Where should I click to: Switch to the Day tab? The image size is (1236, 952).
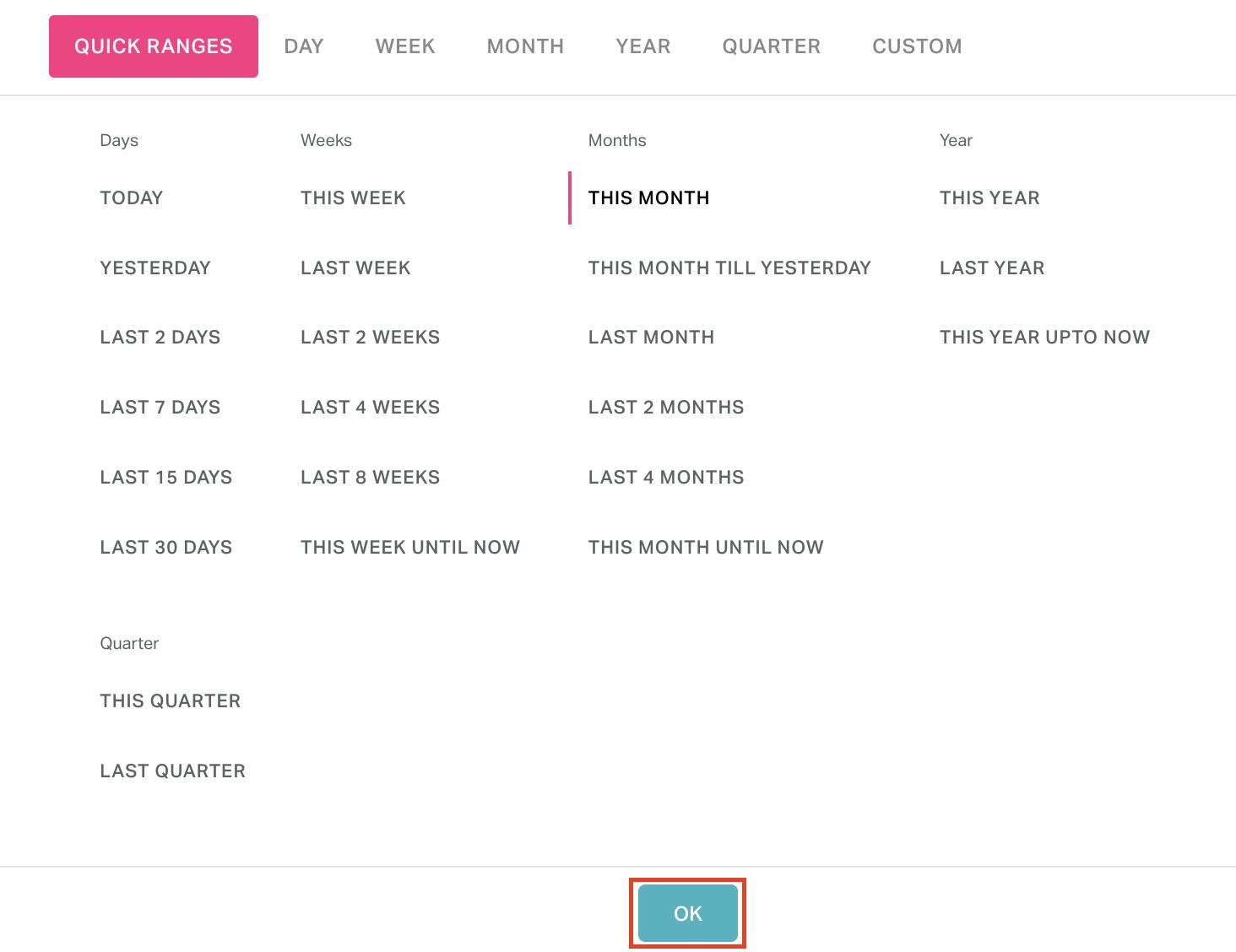tap(304, 46)
